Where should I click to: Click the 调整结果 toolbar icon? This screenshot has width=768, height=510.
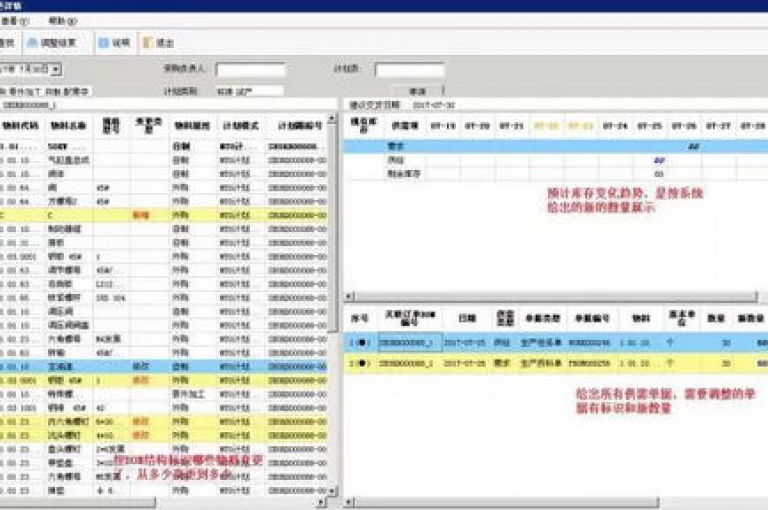(x=51, y=43)
